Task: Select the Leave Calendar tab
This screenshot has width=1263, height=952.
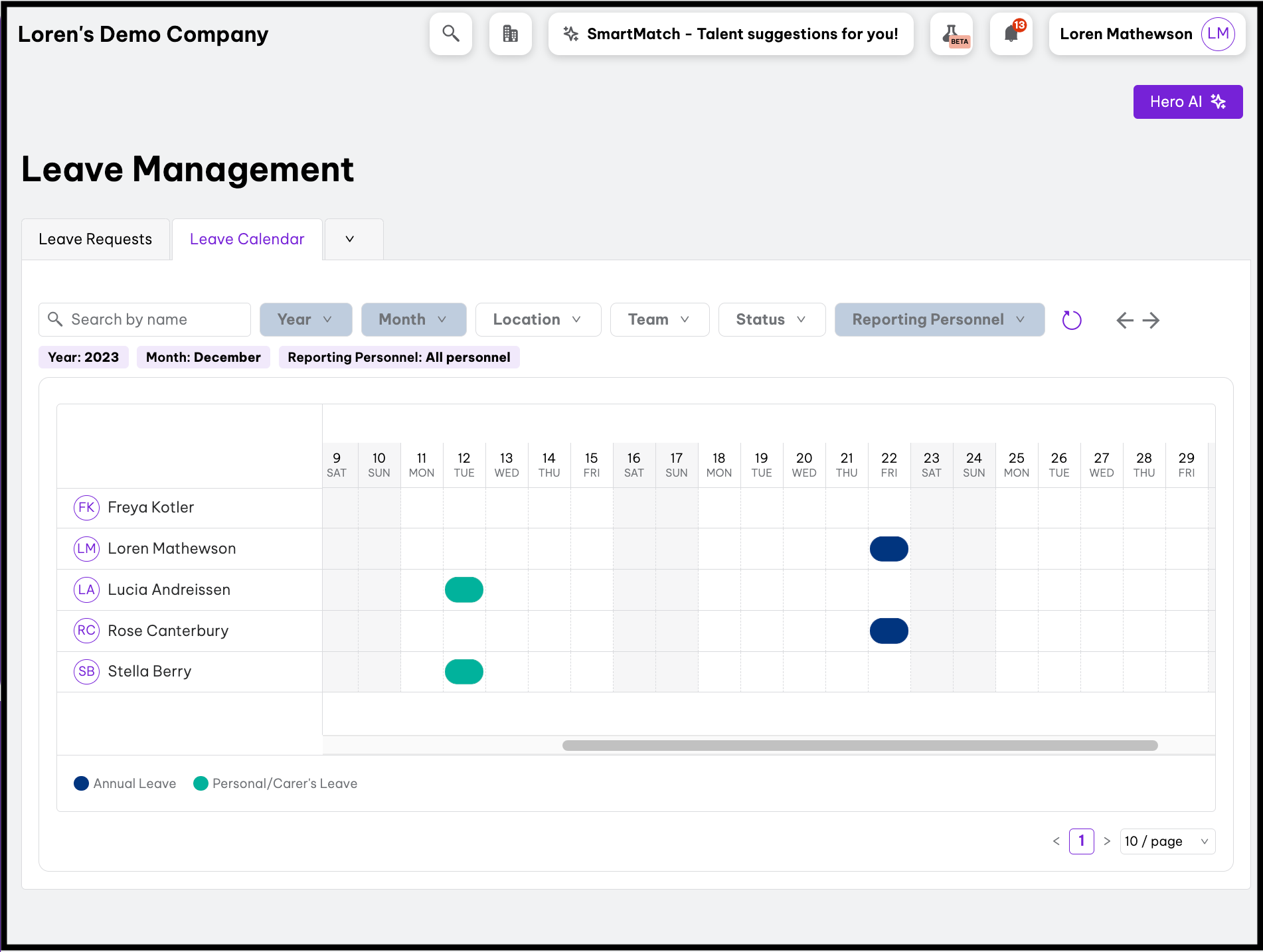Action: [247, 240]
